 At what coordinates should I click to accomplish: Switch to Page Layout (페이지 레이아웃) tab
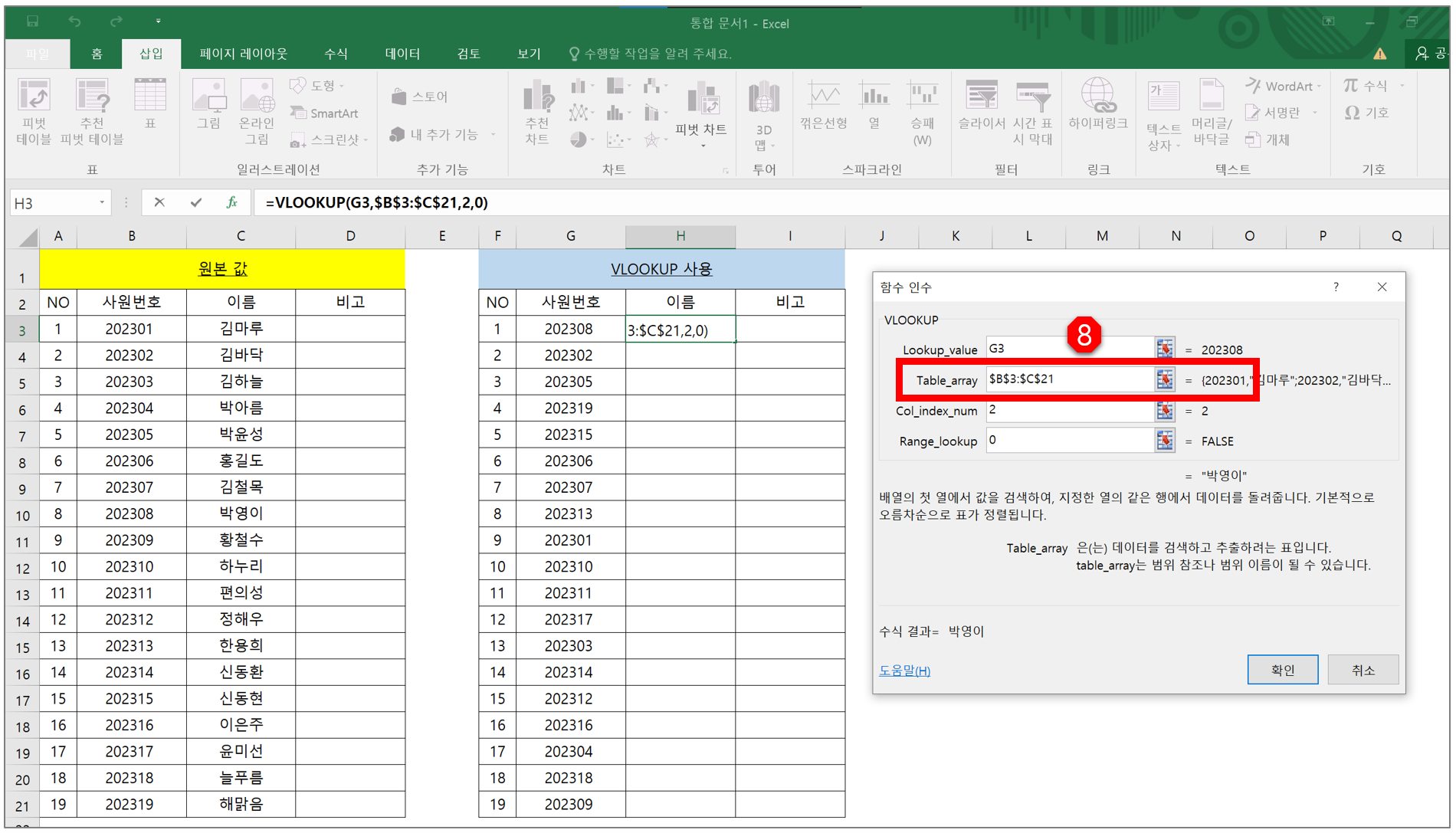pos(243,54)
